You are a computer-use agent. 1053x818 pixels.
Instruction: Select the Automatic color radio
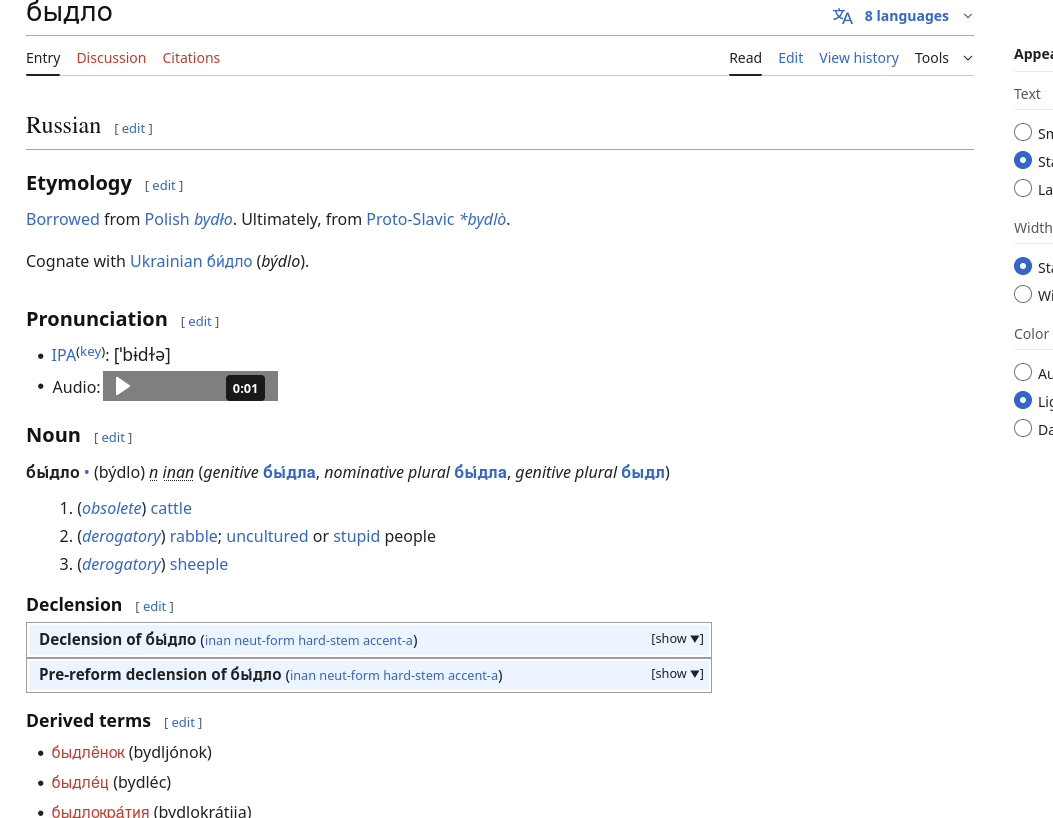pyautogui.click(x=1023, y=372)
